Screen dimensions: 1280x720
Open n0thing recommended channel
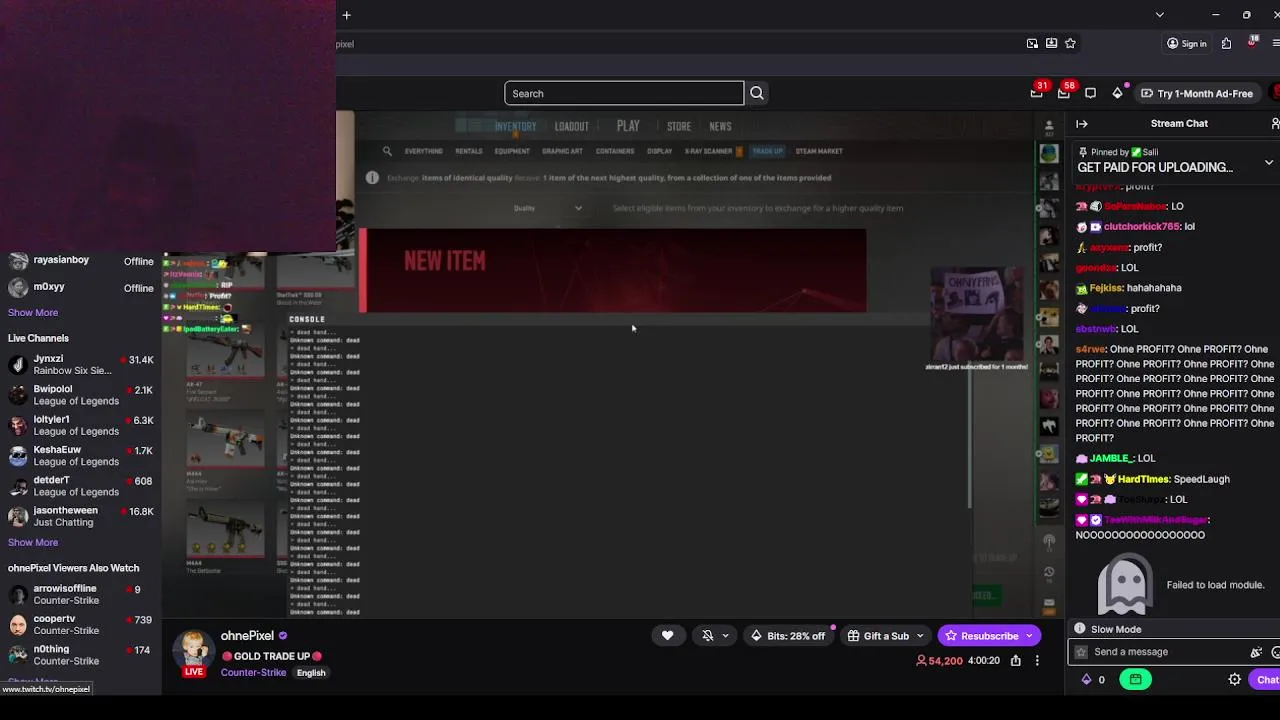(x=80, y=655)
